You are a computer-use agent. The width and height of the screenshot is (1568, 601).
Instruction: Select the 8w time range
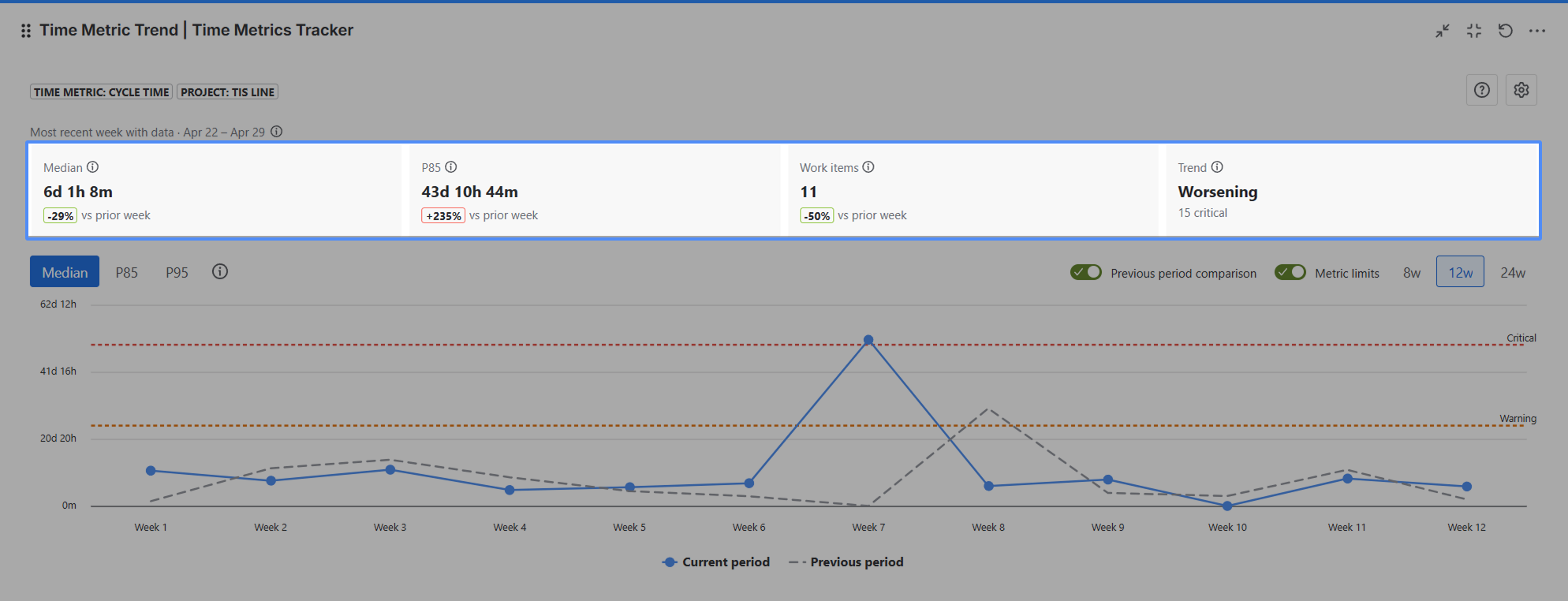tap(1411, 272)
